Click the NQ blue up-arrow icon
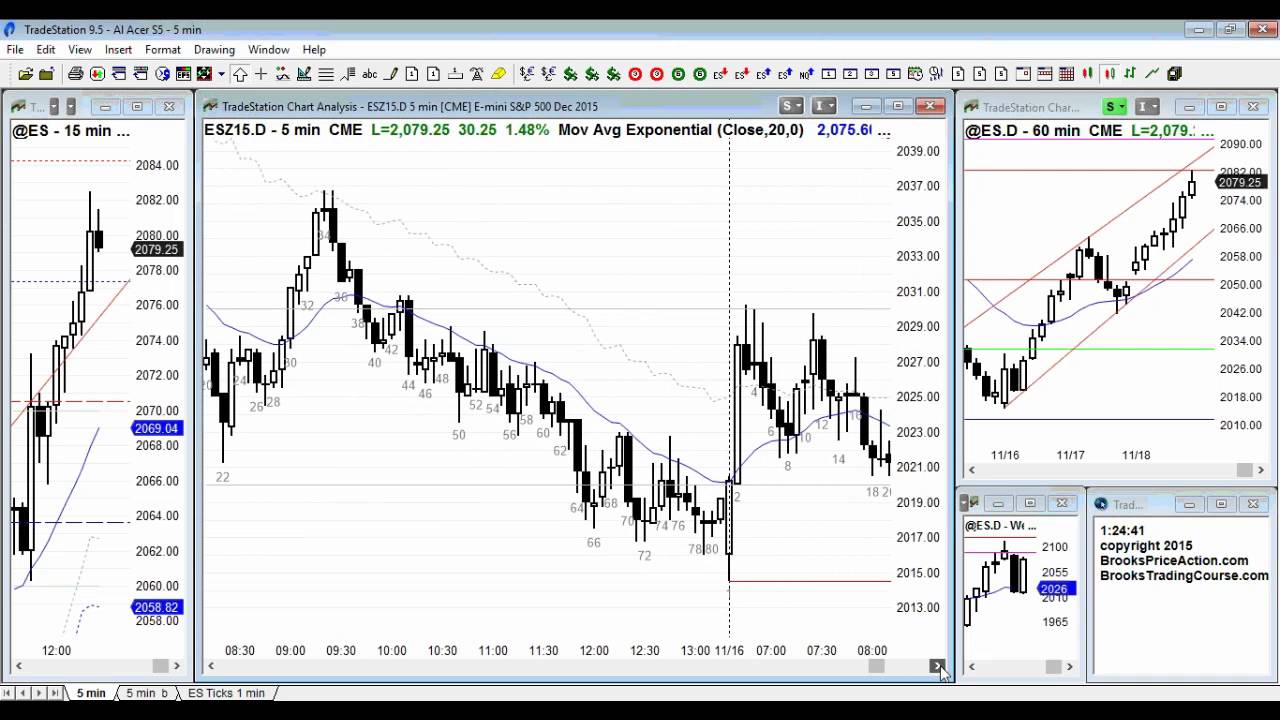This screenshot has height=720, width=1280. tap(807, 74)
